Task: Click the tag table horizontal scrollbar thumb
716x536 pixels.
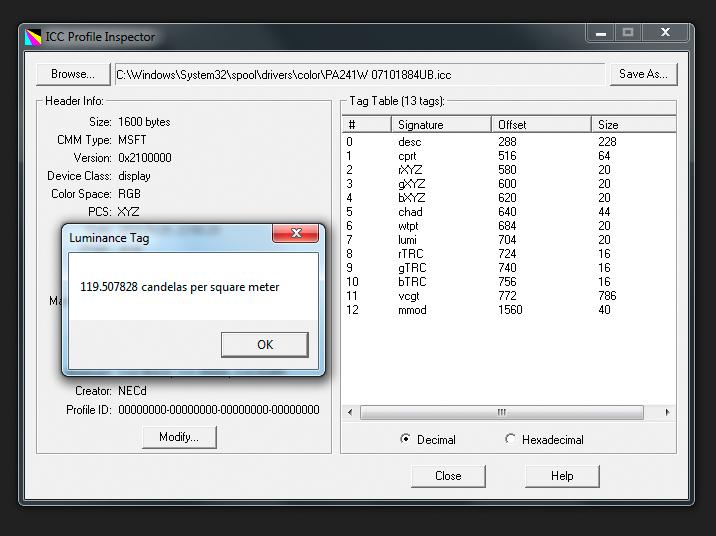Action: point(501,412)
